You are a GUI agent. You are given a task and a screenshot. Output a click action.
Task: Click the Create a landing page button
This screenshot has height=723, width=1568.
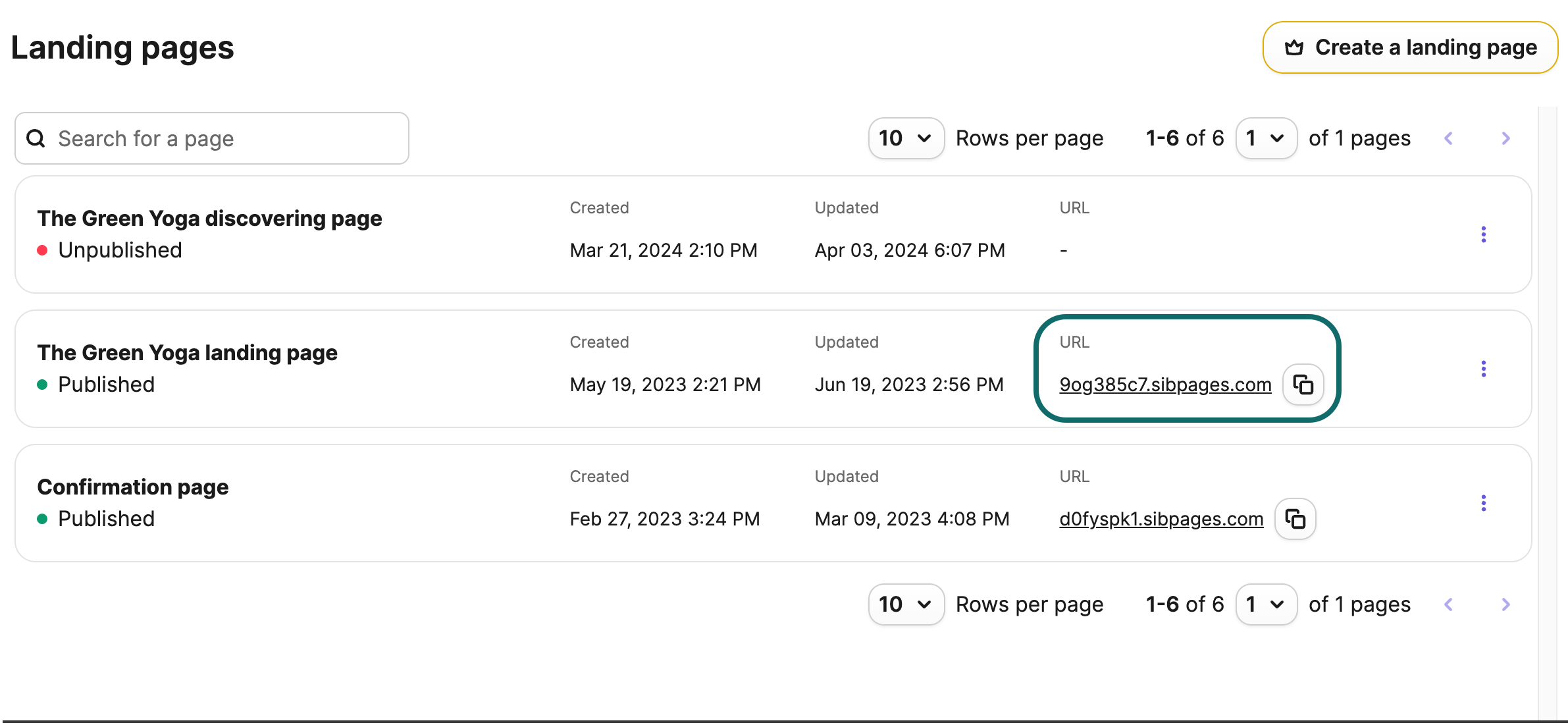pyautogui.click(x=1410, y=47)
